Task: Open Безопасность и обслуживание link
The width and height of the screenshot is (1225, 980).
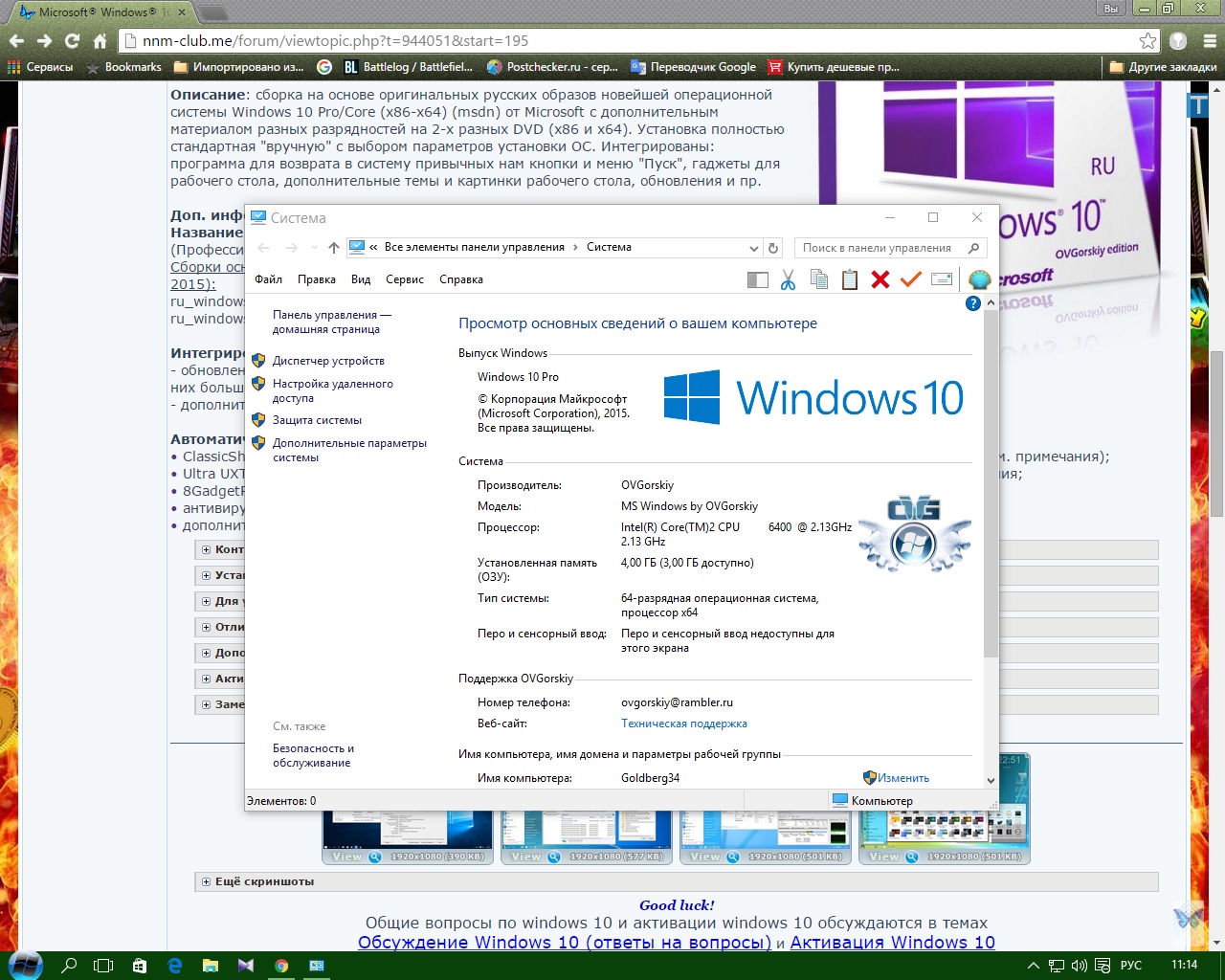Action: click(313, 755)
